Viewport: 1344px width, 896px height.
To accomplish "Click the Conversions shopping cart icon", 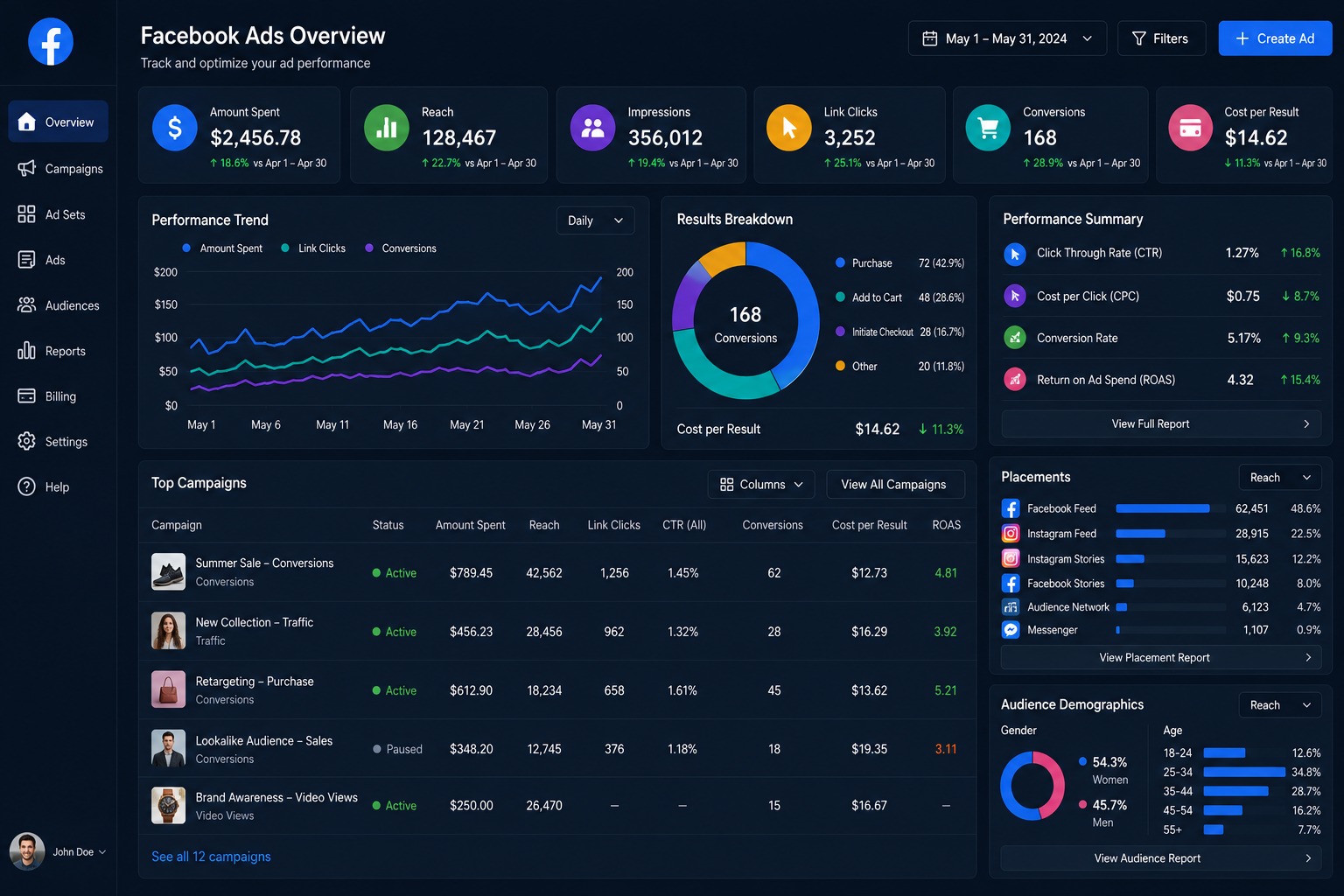I will [x=989, y=128].
